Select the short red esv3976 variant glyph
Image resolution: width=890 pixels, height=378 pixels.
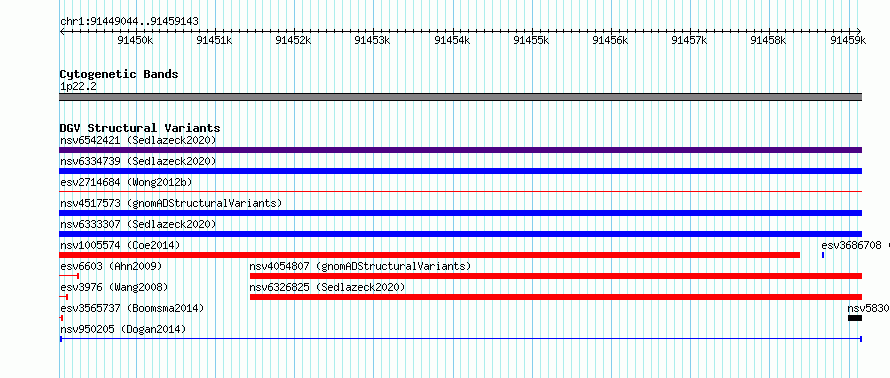tap(64, 297)
